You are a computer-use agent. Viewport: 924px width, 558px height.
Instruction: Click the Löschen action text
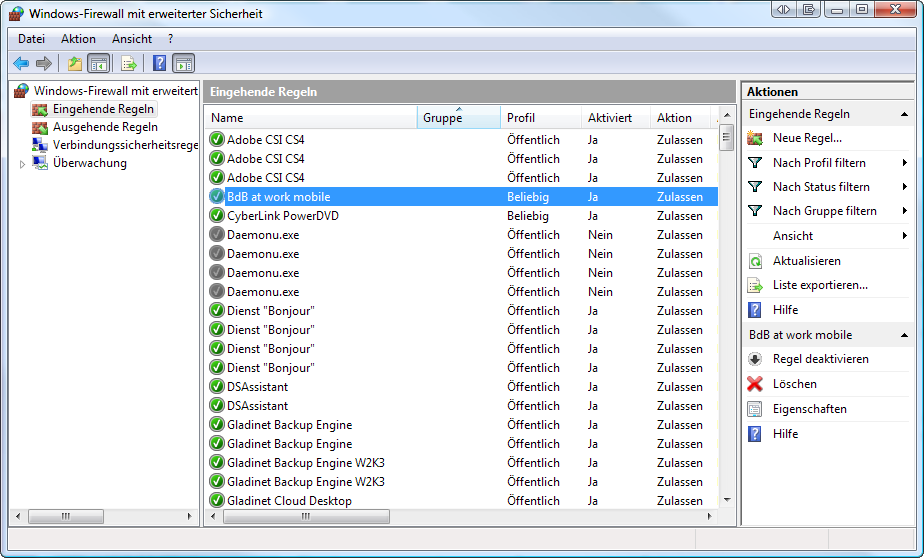pos(794,384)
